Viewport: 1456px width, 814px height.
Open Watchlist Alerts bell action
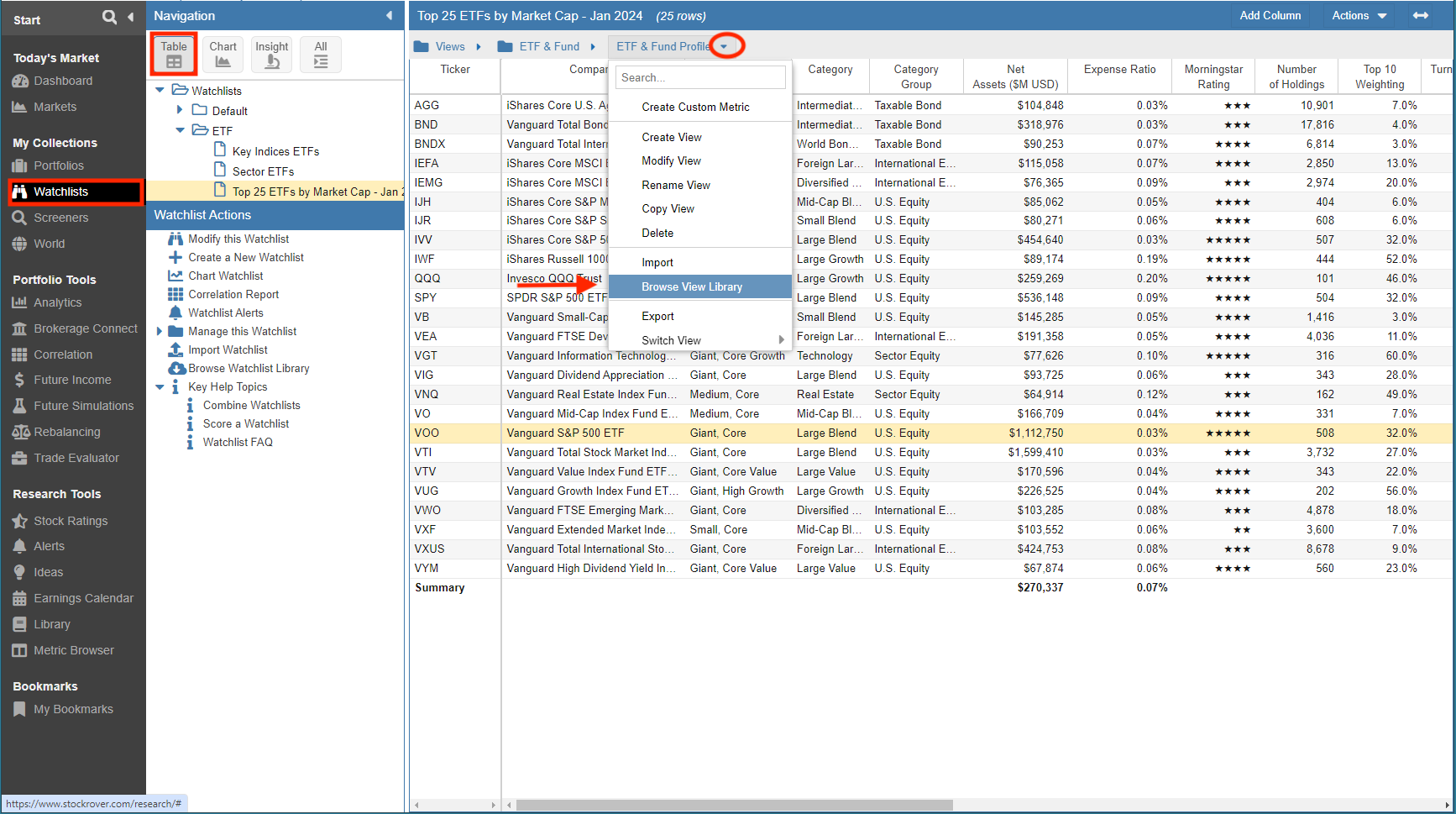pos(225,312)
